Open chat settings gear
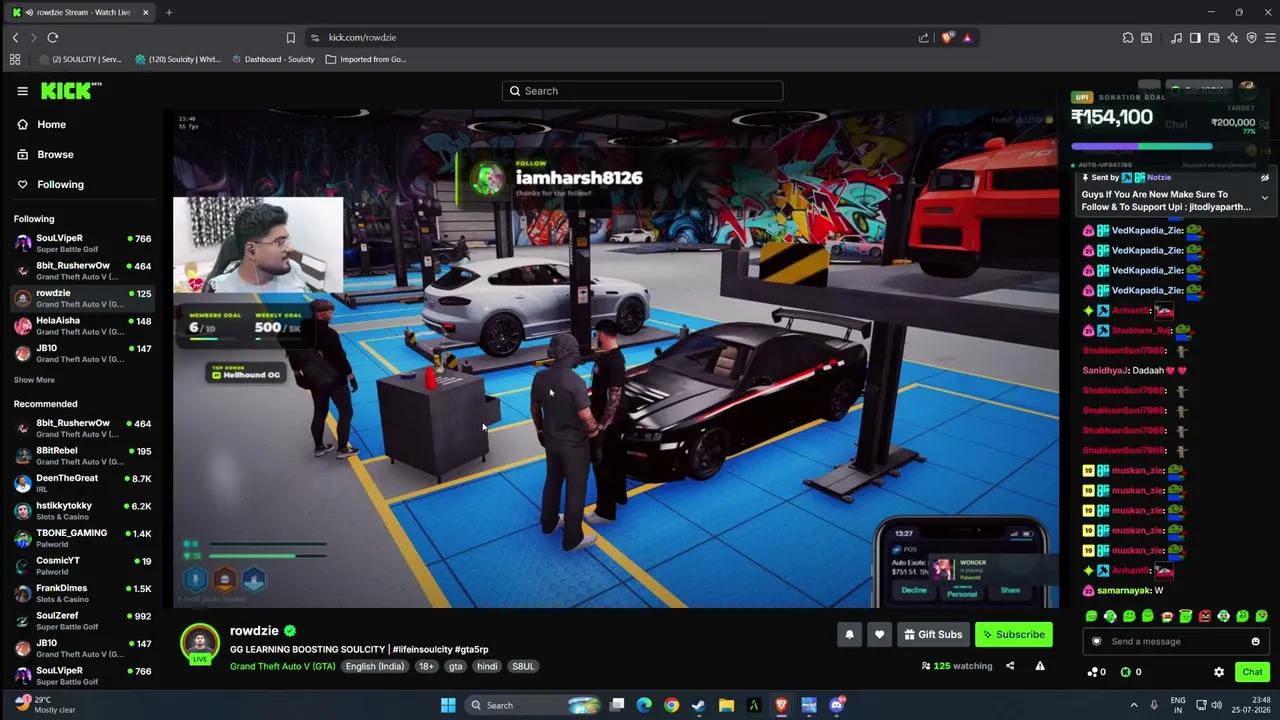The image size is (1280, 720). click(1219, 672)
